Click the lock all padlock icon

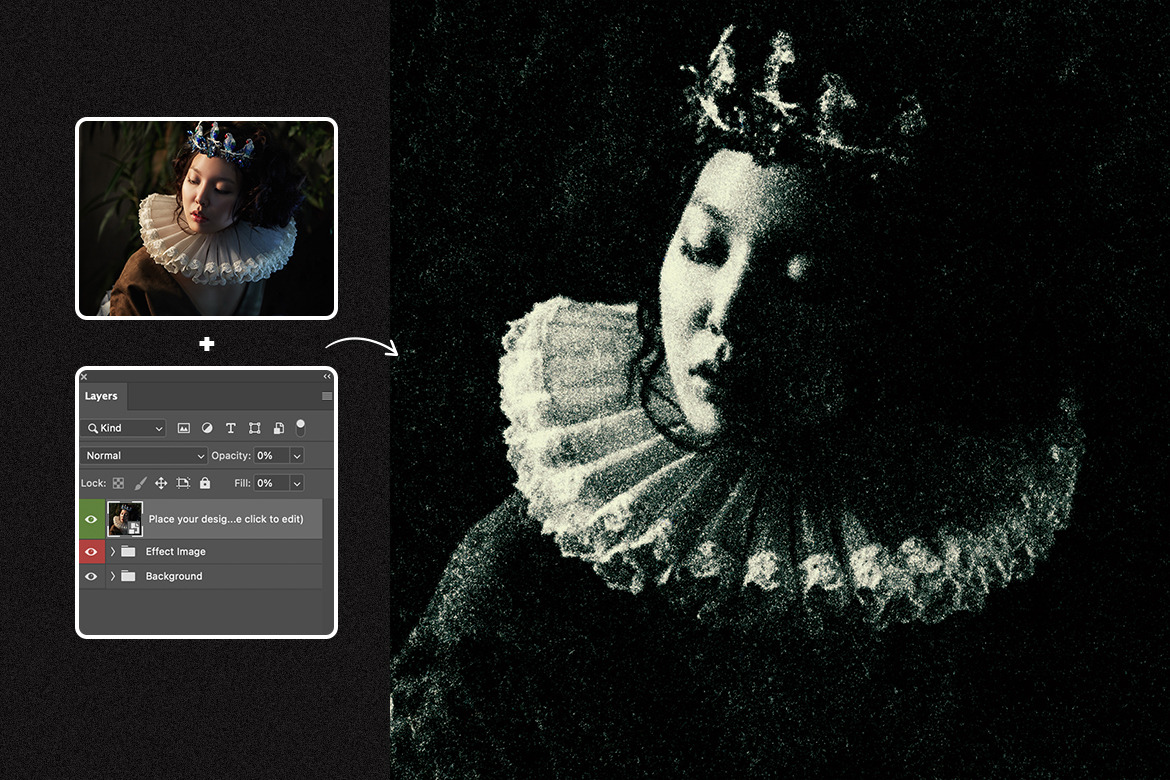coord(205,483)
